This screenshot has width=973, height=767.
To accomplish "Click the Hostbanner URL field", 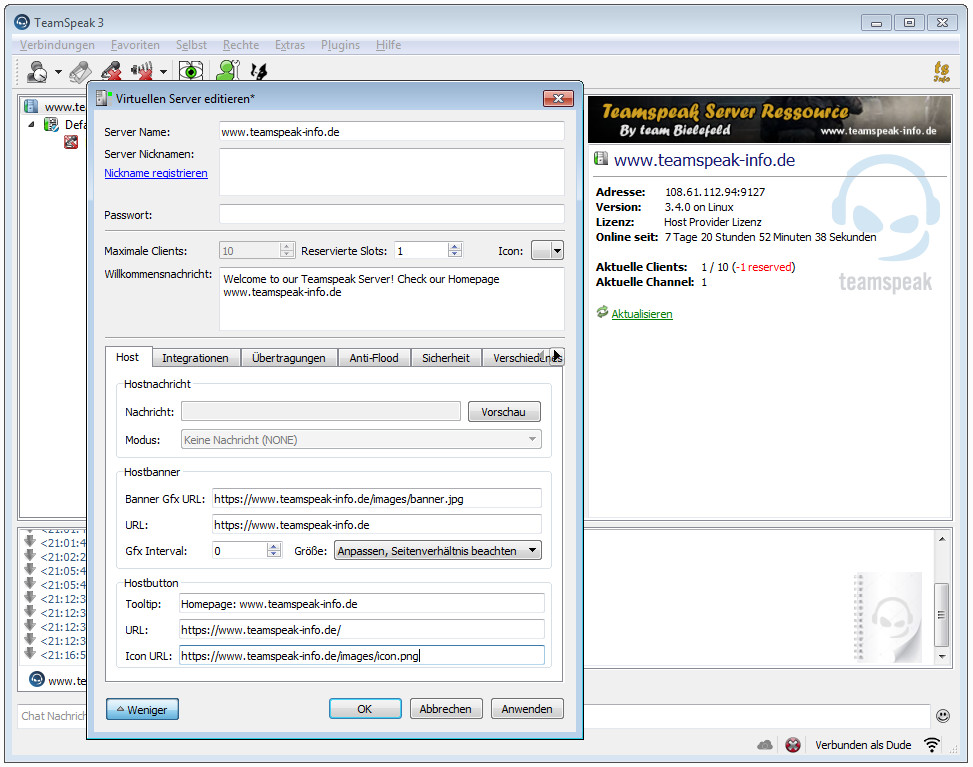I will point(377,524).
